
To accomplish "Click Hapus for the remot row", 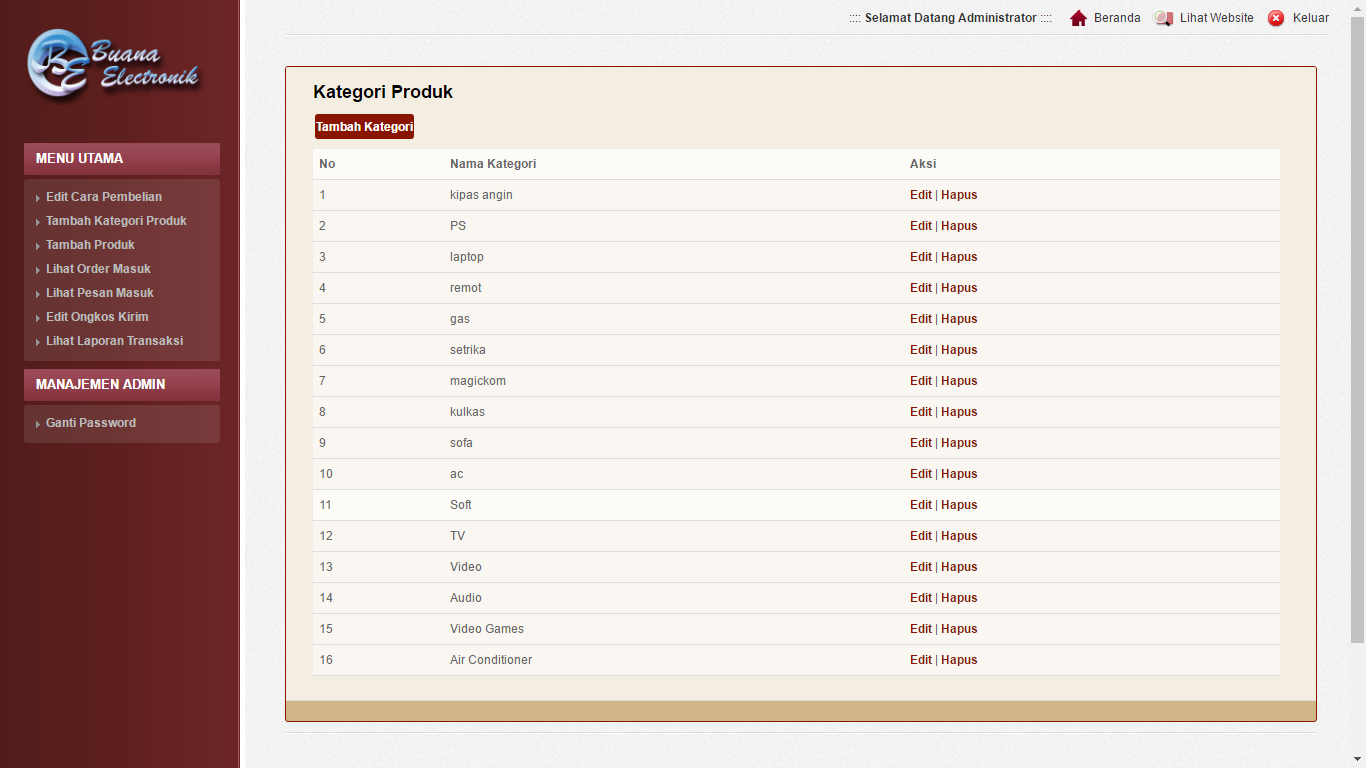I will click(959, 288).
